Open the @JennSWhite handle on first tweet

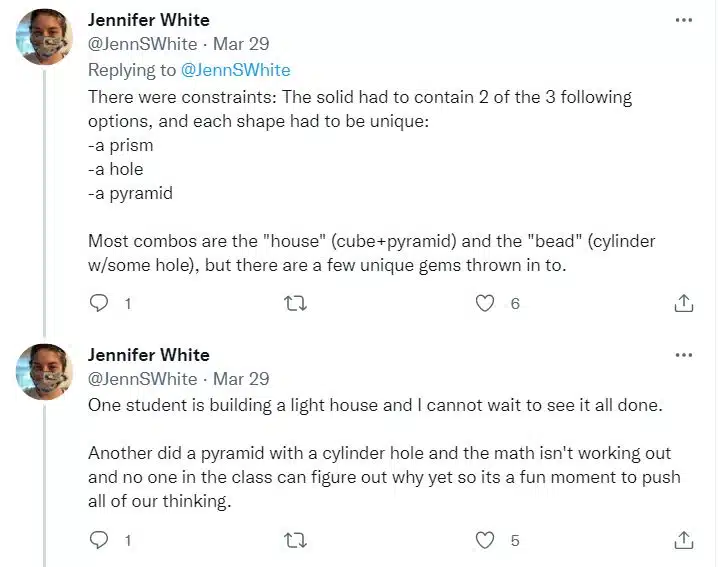pyautogui.click(x=142, y=44)
